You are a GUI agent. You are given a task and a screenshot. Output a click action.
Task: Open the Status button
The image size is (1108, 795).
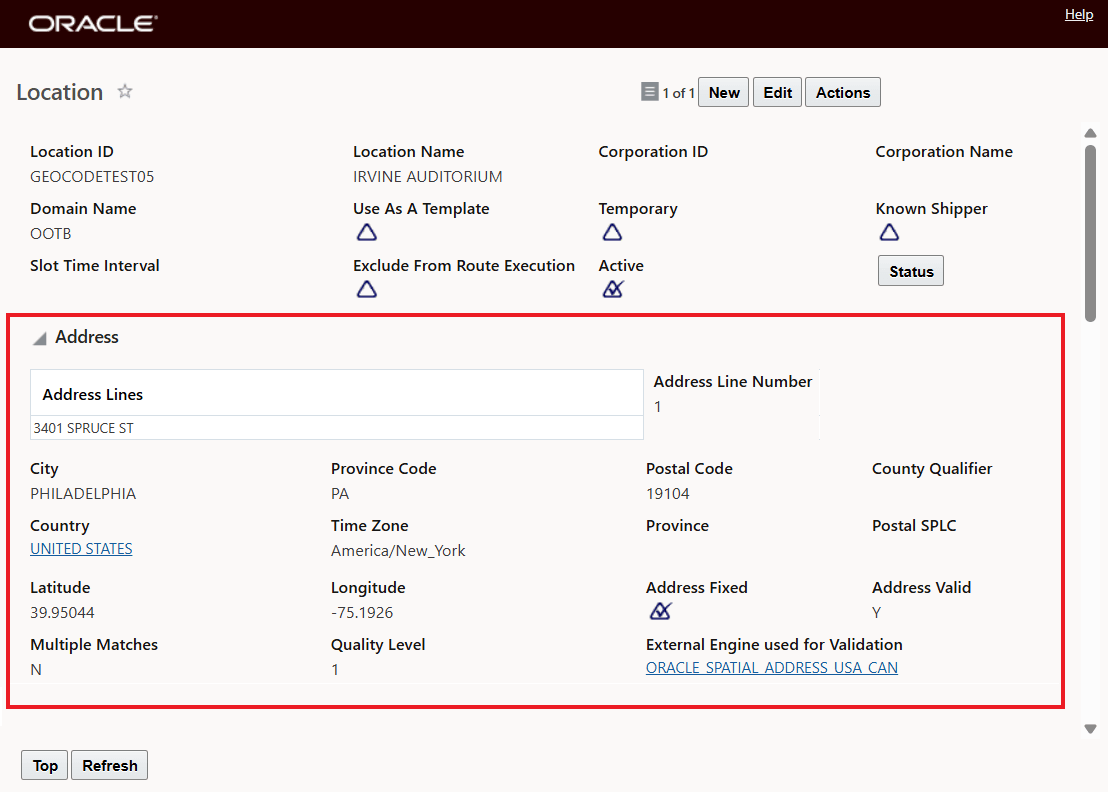tap(910, 271)
